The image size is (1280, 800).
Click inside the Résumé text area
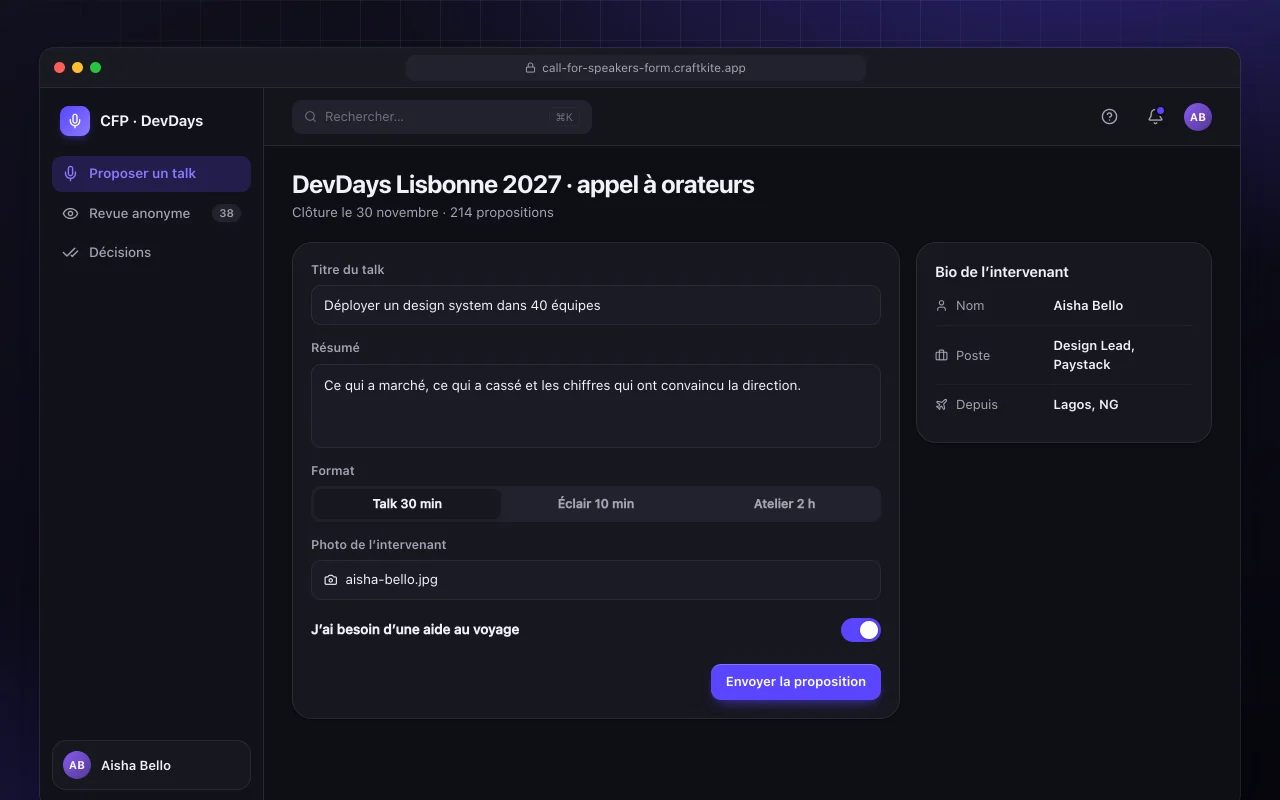(x=596, y=406)
